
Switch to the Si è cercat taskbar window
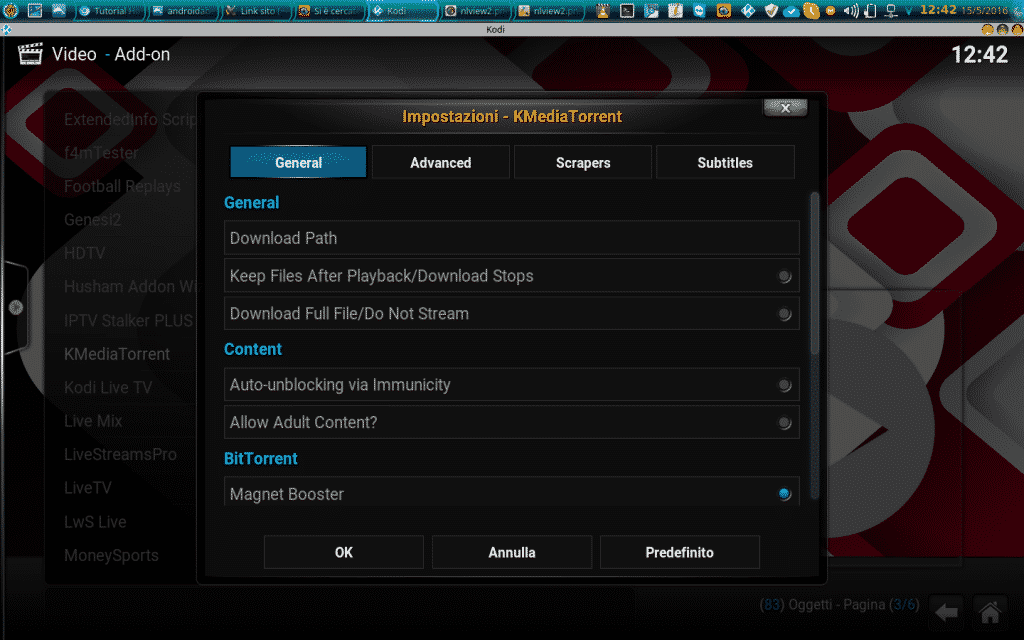[x=330, y=10]
